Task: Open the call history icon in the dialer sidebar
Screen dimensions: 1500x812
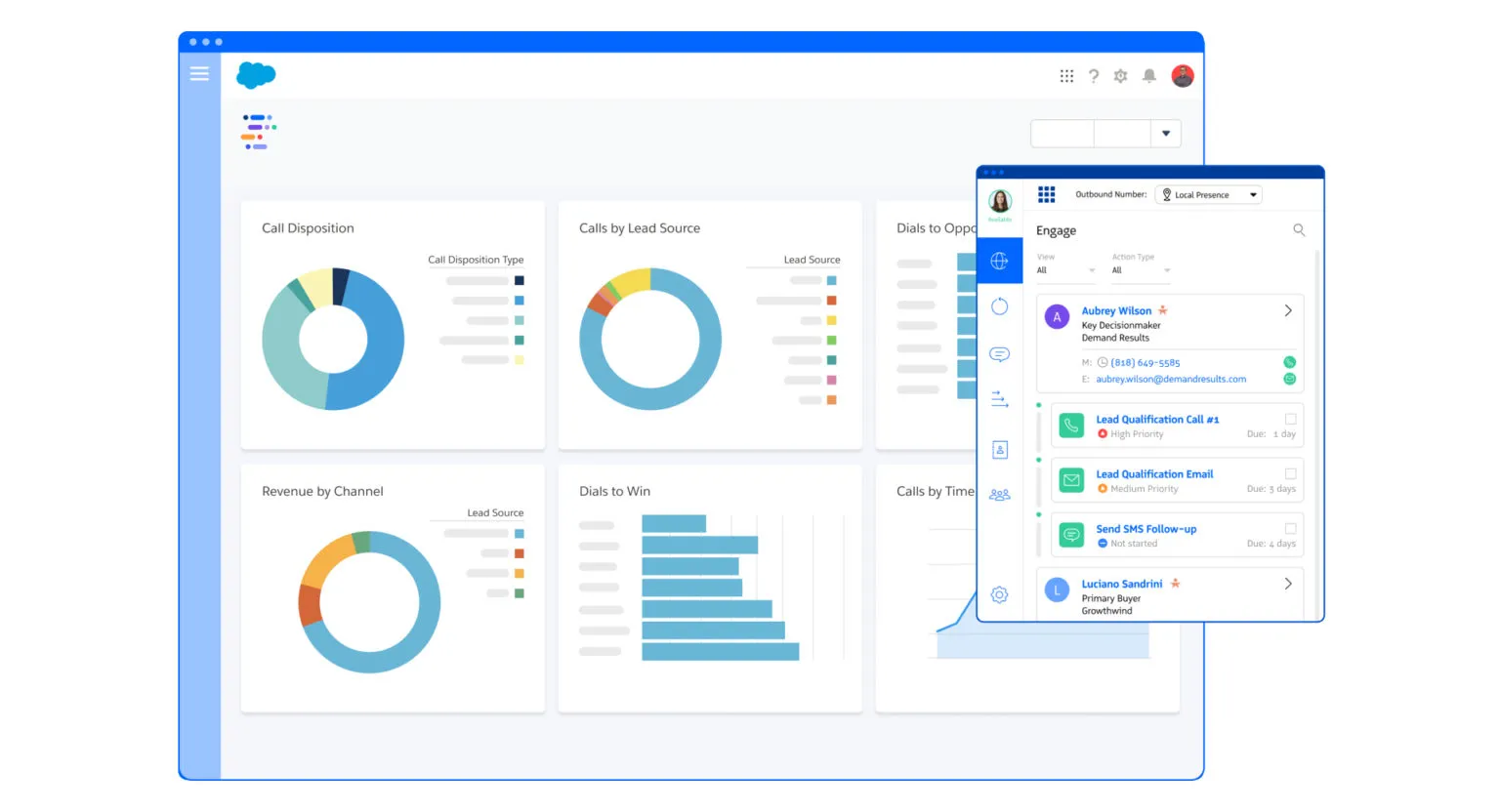Action: coord(998,305)
